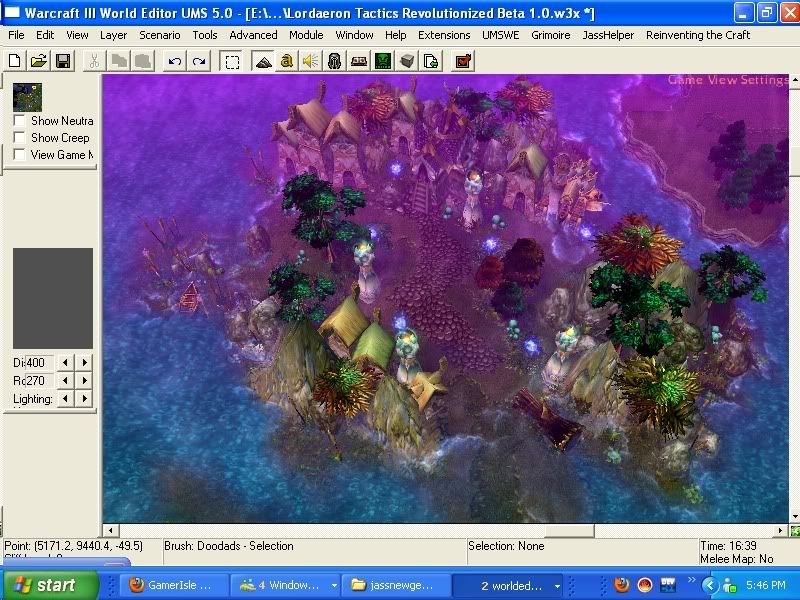
Task: Open the Object Editor
Action: tap(334, 61)
